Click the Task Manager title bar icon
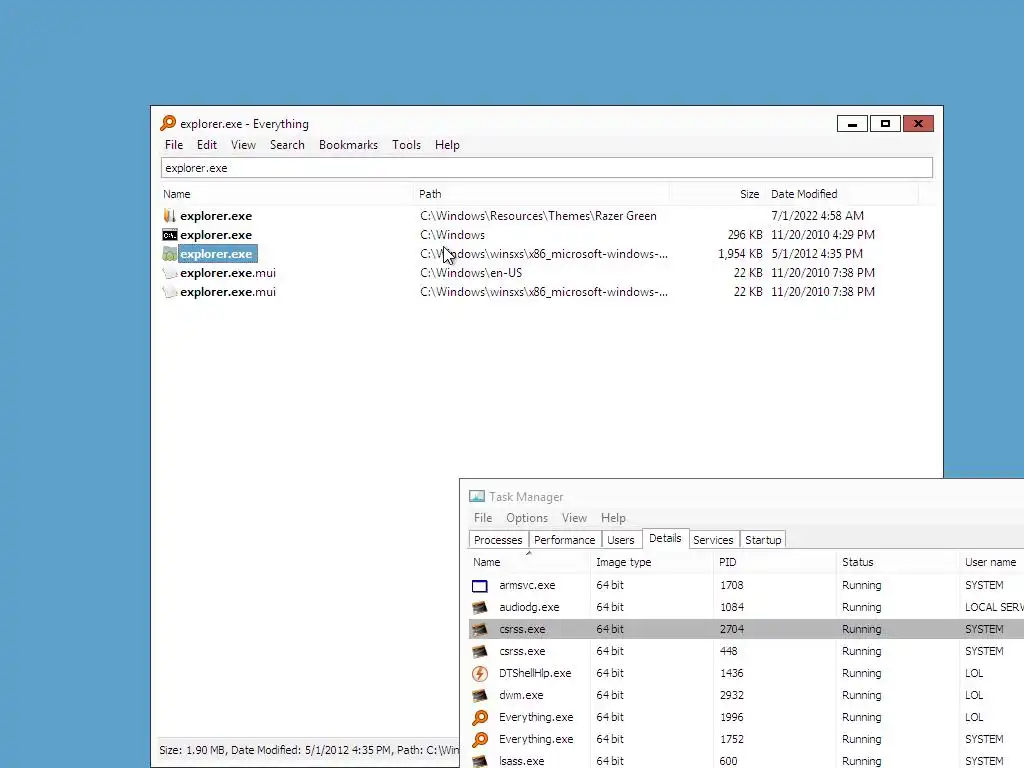The height and width of the screenshot is (768, 1024). point(477,496)
